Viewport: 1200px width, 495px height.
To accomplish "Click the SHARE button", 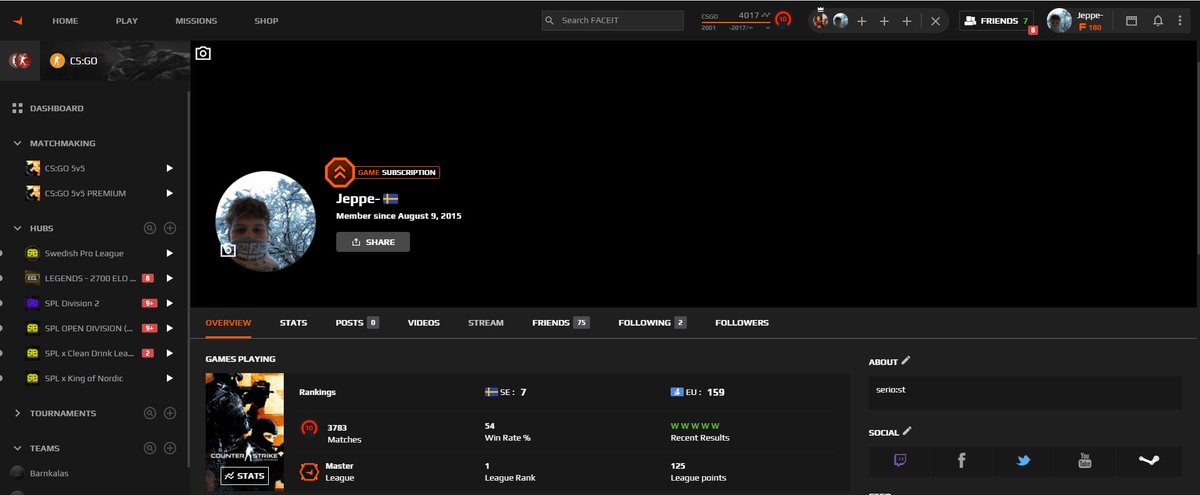I will 372,242.
